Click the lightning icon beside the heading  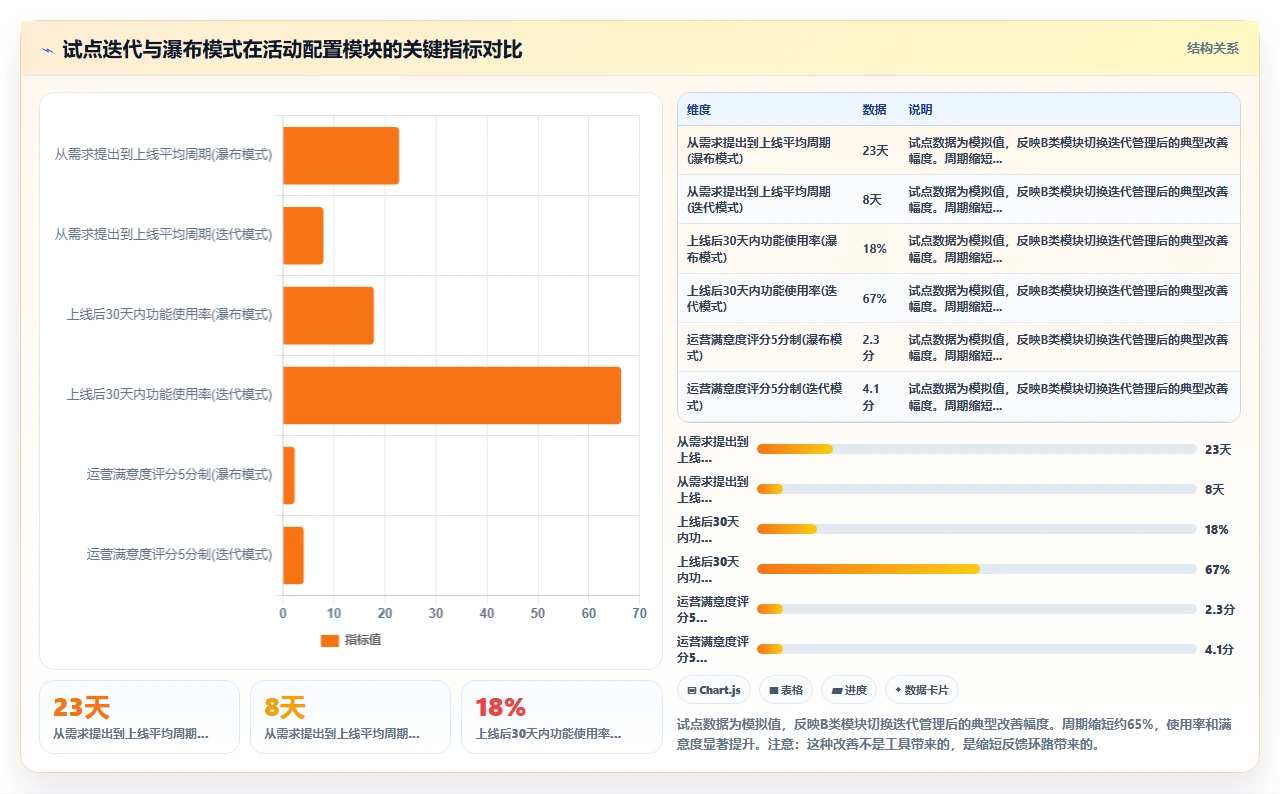[x=48, y=50]
